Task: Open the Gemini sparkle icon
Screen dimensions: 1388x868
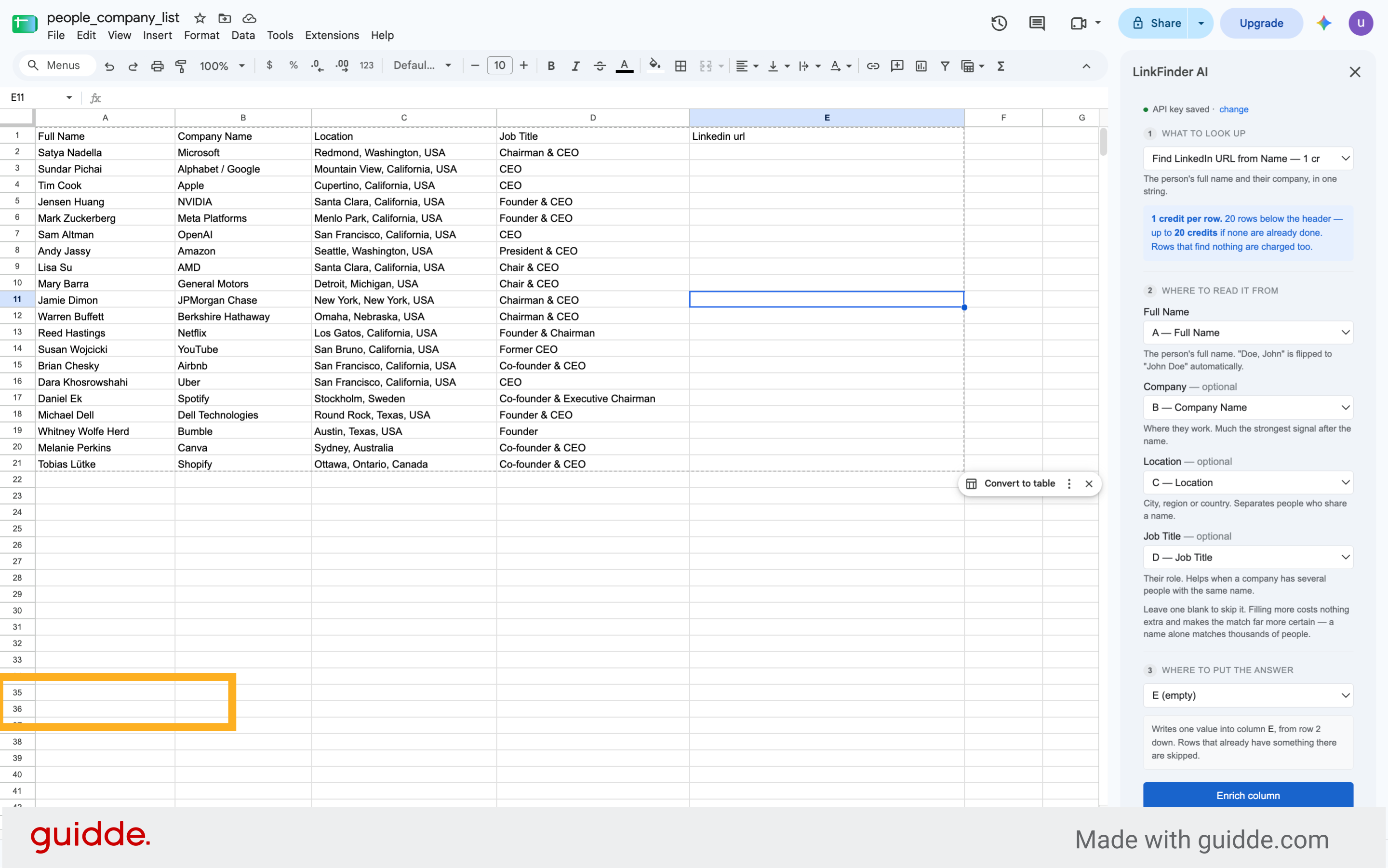Action: pyautogui.click(x=1324, y=23)
